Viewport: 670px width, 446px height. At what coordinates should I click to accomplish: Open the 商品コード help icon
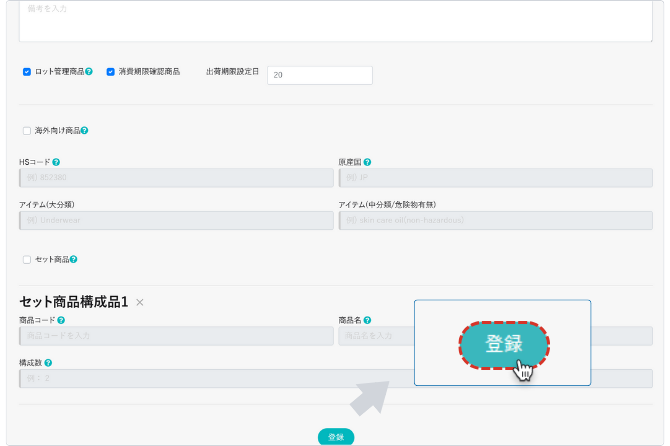click(x=62, y=320)
